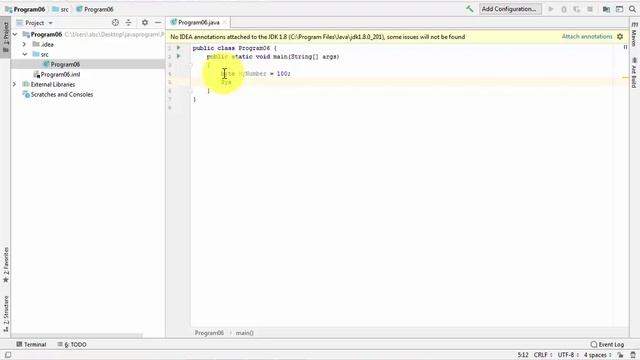This screenshot has width=640, height=360.
Task: Open the 4 spaces indent selector
Action: tap(597, 355)
